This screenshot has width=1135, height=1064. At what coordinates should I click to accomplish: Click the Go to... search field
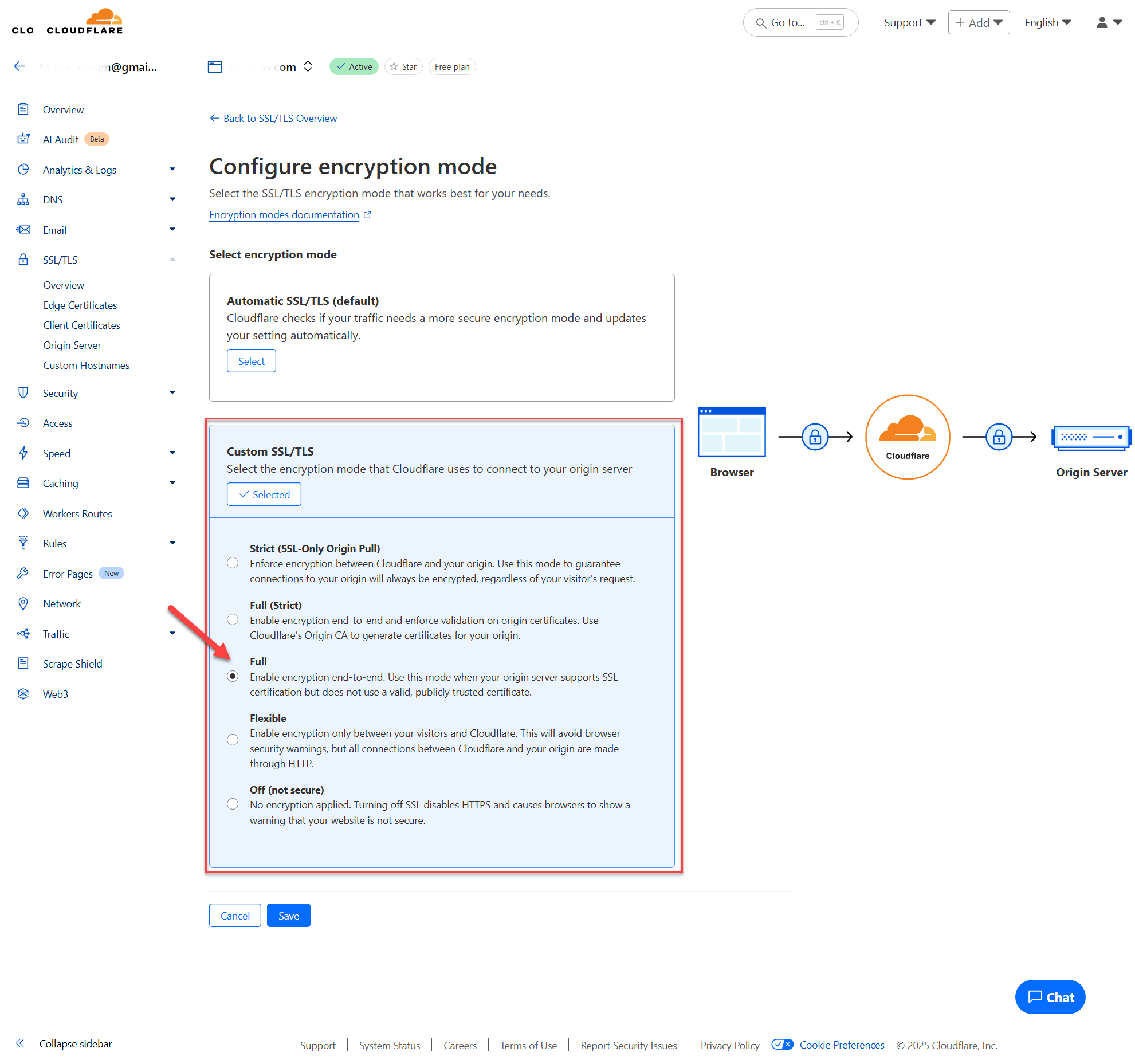coord(800,22)
